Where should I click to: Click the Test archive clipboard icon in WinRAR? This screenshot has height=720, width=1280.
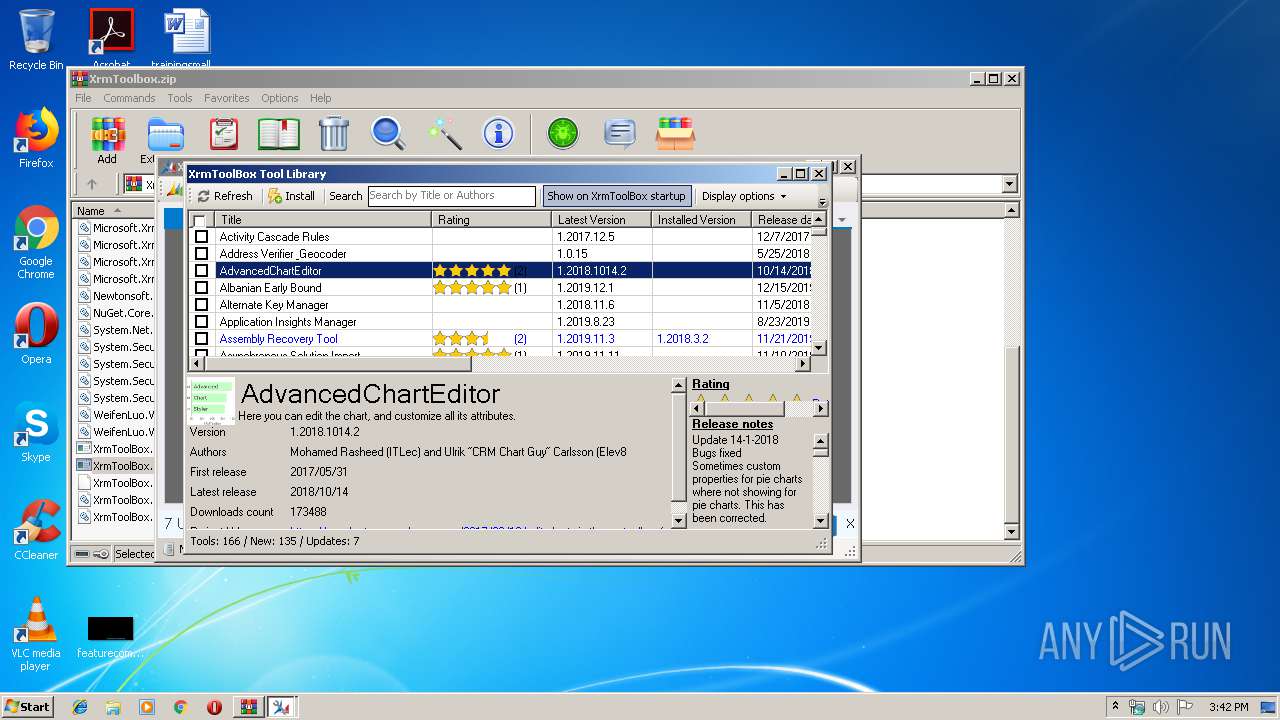tap(224, 134)
